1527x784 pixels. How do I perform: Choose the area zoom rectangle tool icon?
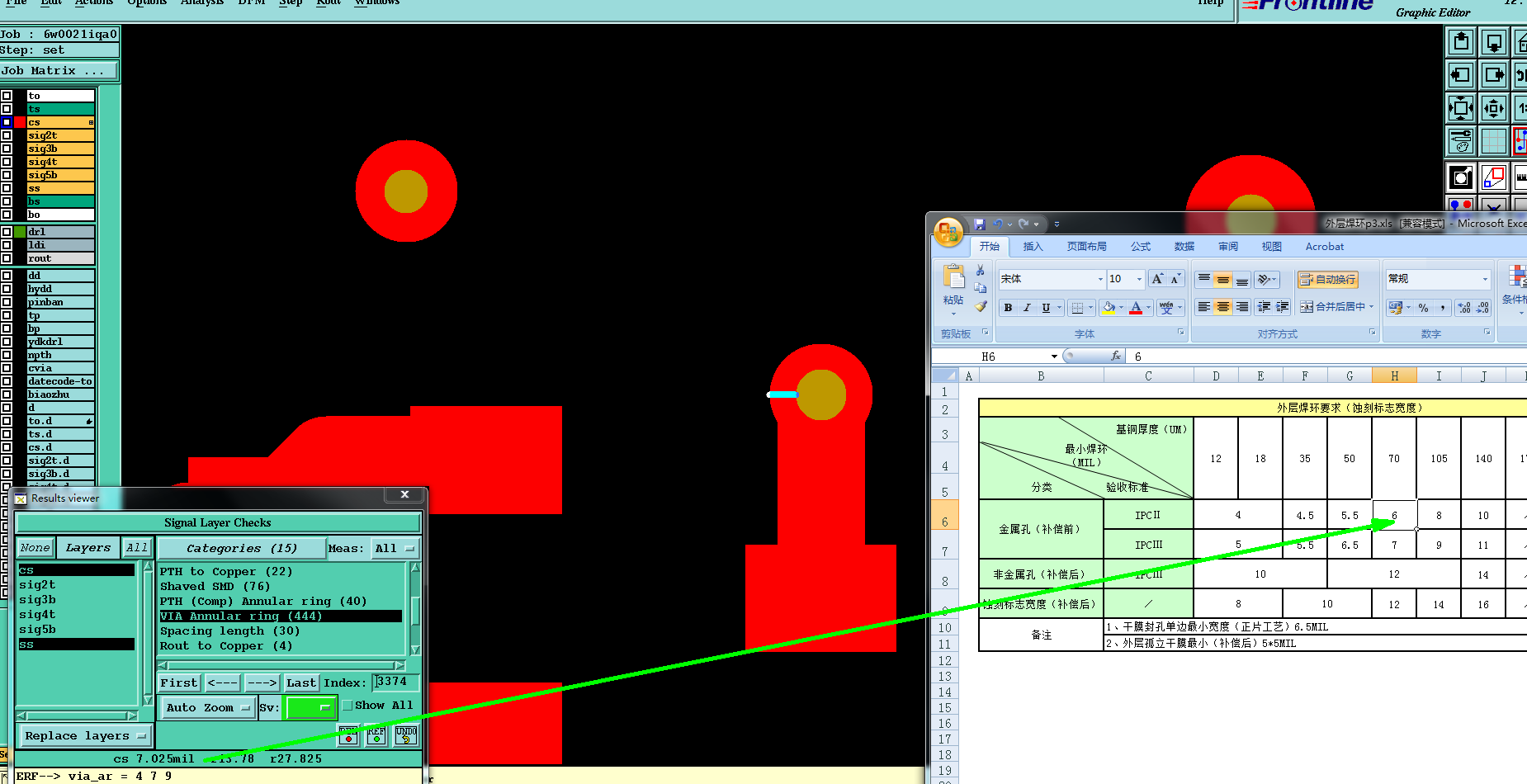pos(1494,177)
